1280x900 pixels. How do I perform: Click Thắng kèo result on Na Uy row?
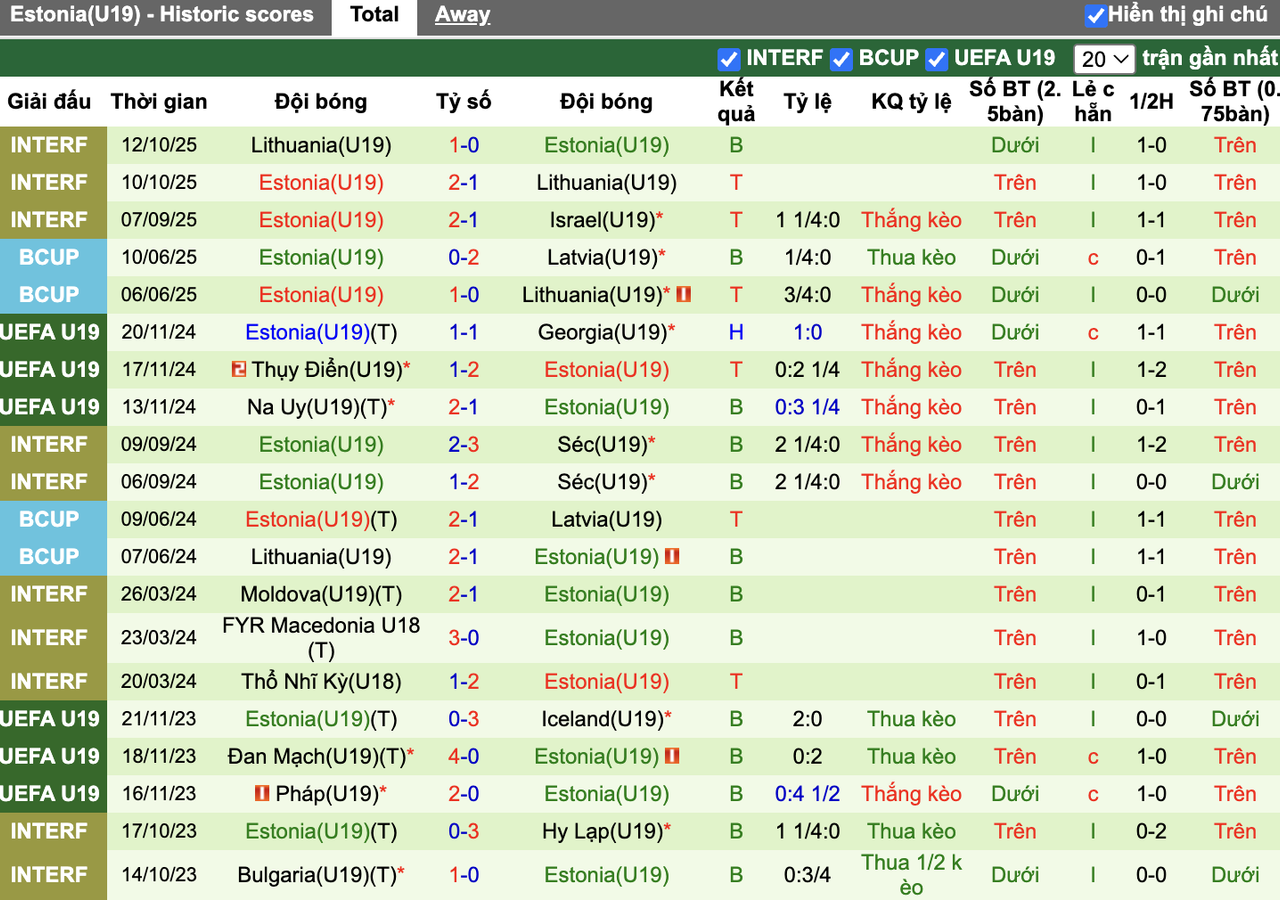(x=912, y=408)
